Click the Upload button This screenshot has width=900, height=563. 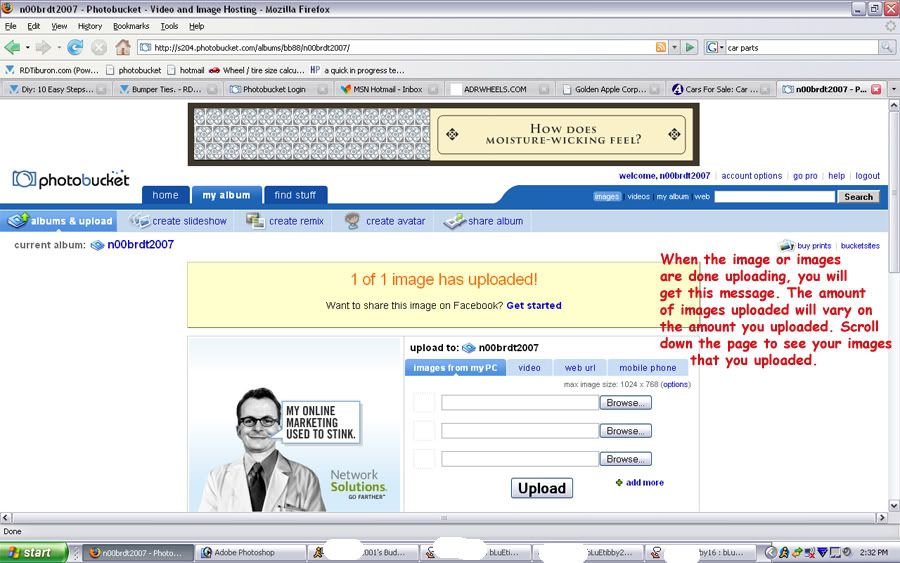coord(542,488)
